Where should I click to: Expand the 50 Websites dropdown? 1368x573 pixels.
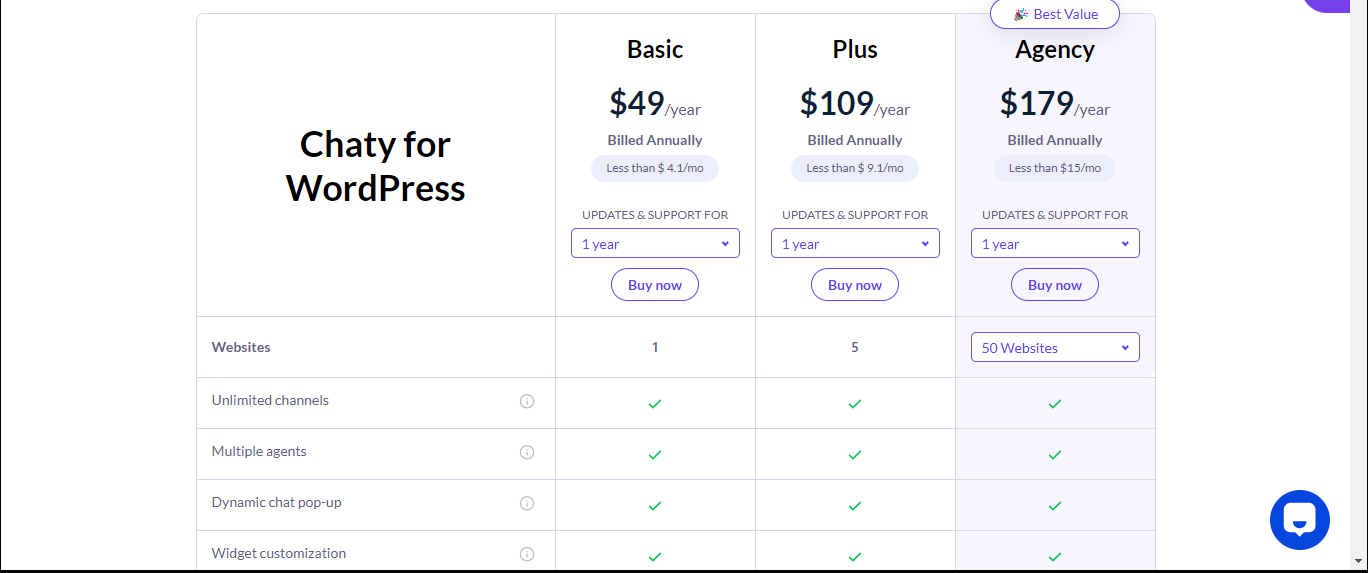click(x=1055, y=347)
